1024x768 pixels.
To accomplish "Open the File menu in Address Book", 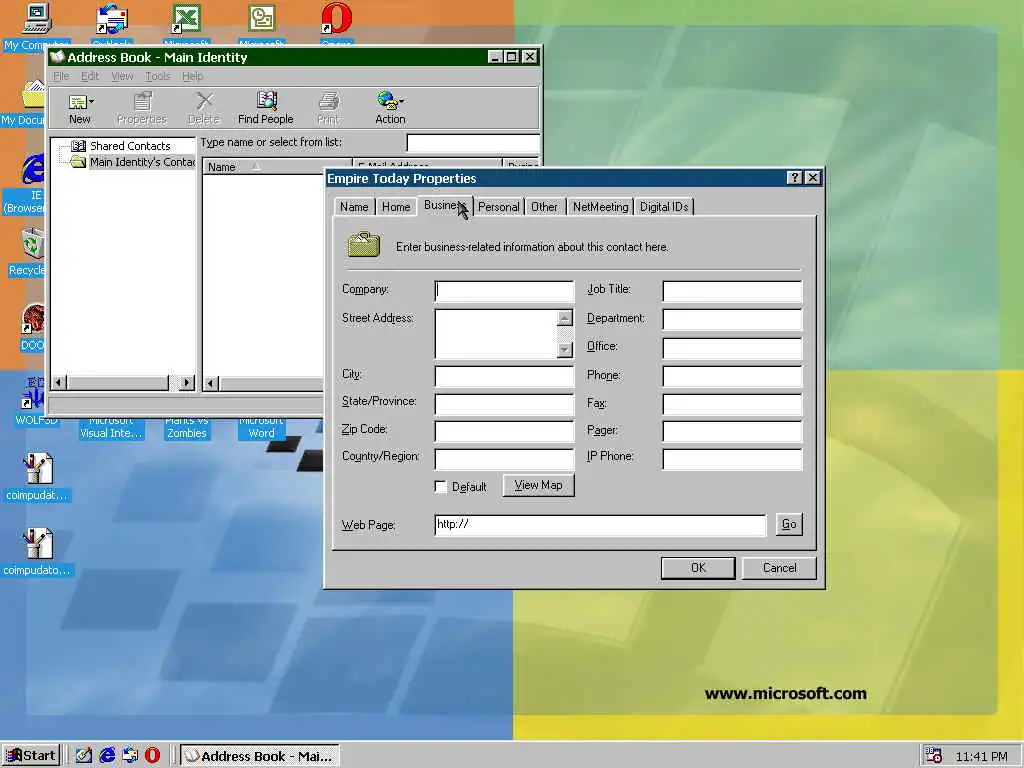I will click(61, 76).
